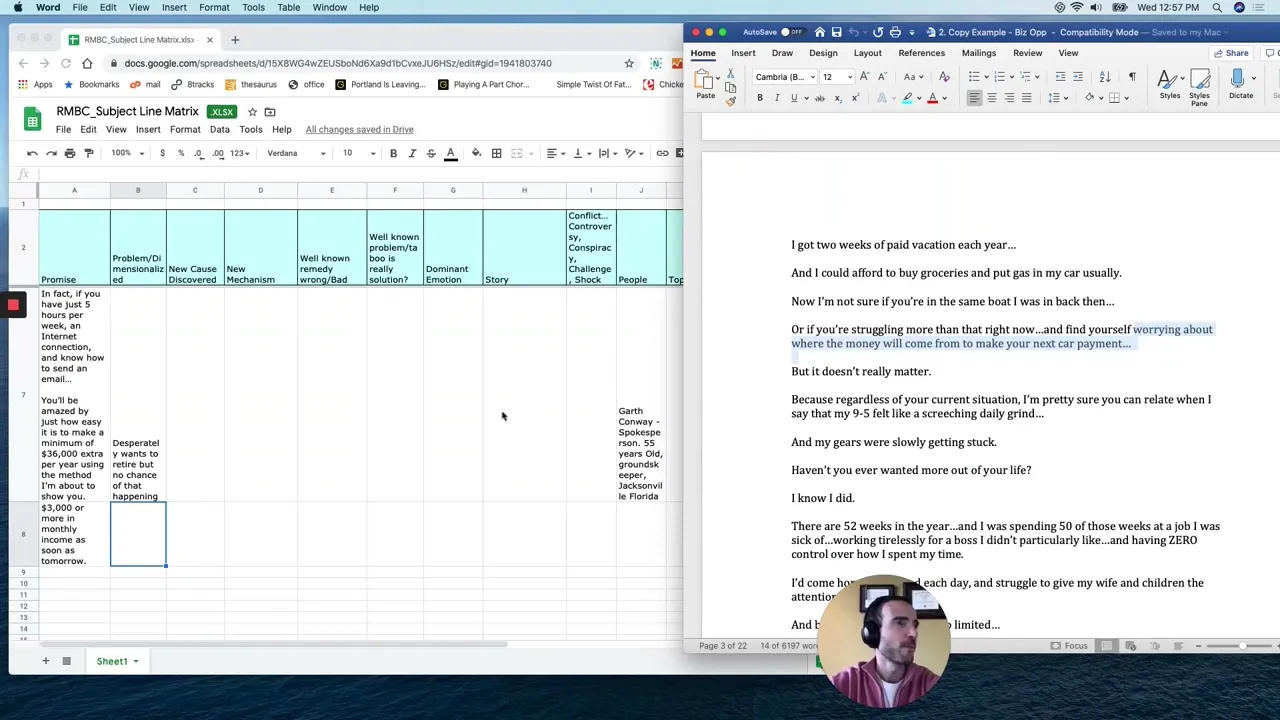Toggle Underline in the Word ribbon
The image size is (1280, 720).
pos(794,98)
